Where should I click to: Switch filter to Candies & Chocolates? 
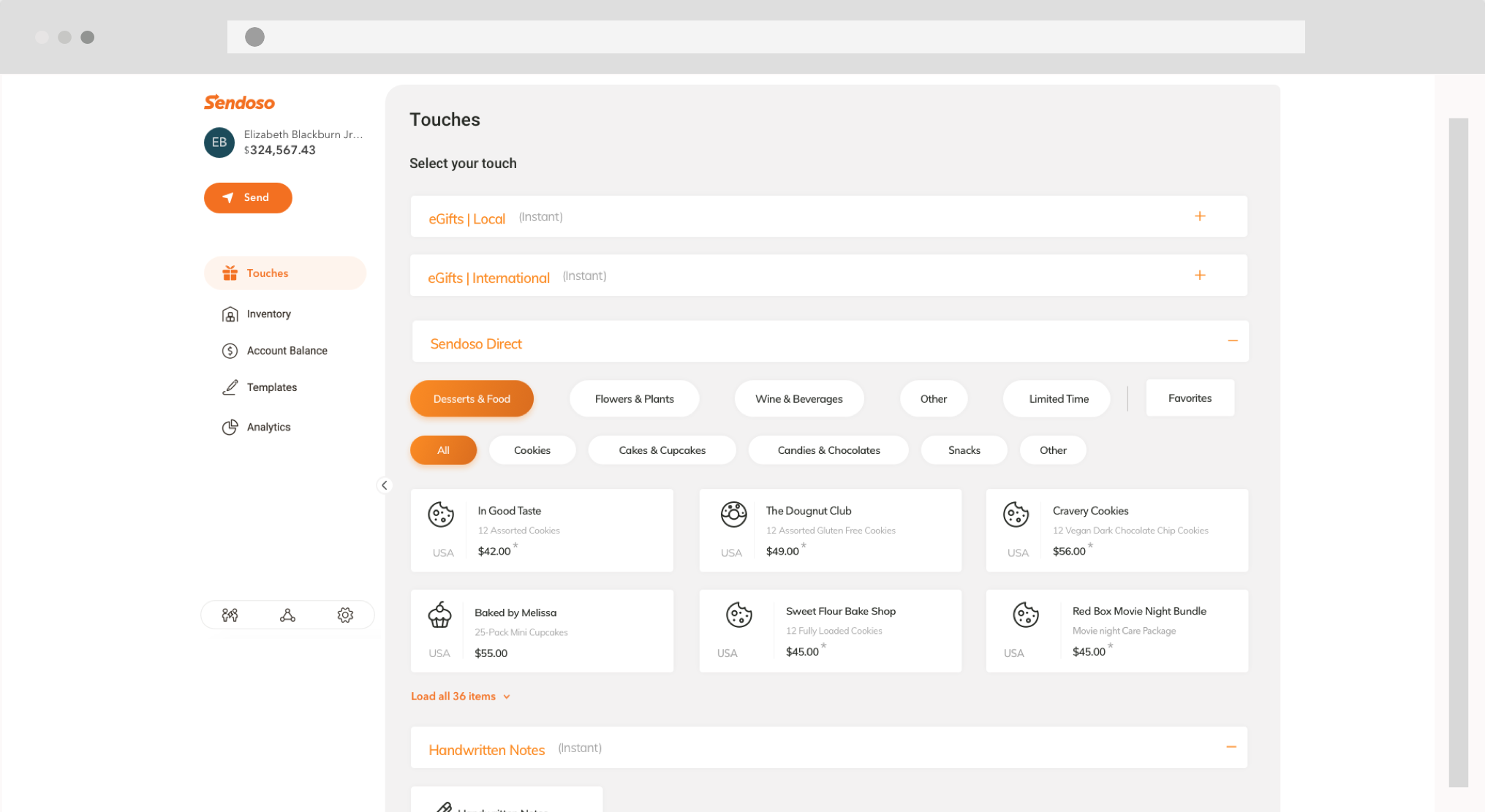[x=828, y=449]
